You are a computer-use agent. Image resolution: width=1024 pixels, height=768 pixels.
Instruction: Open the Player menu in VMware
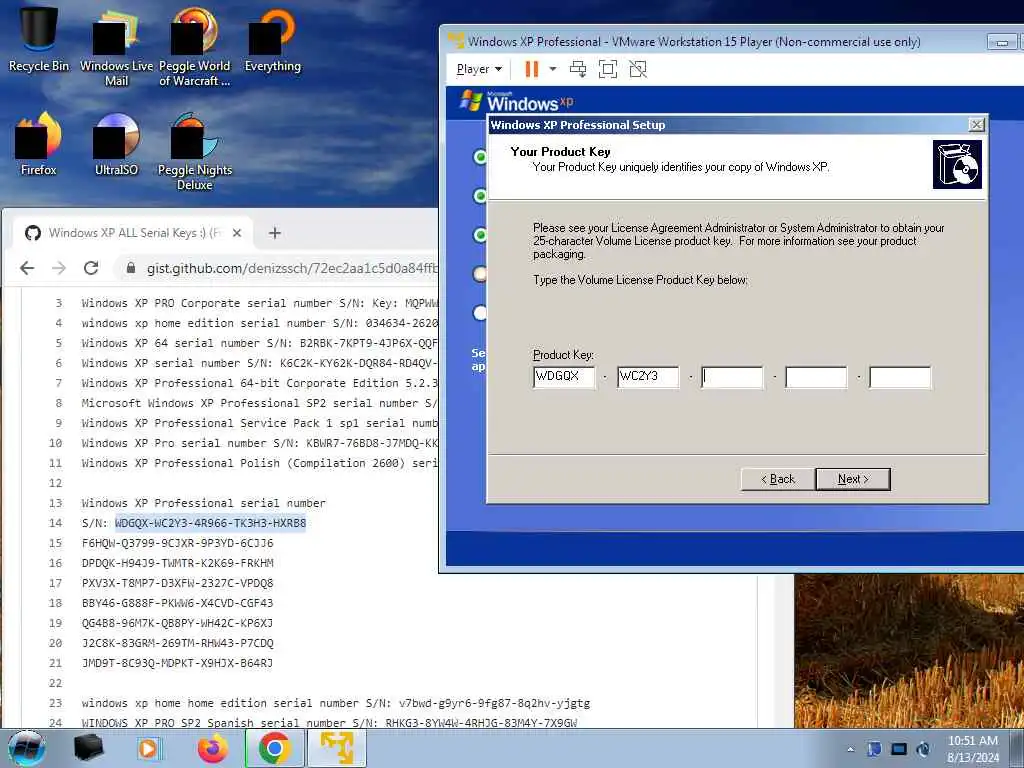[x=479, y=69]
